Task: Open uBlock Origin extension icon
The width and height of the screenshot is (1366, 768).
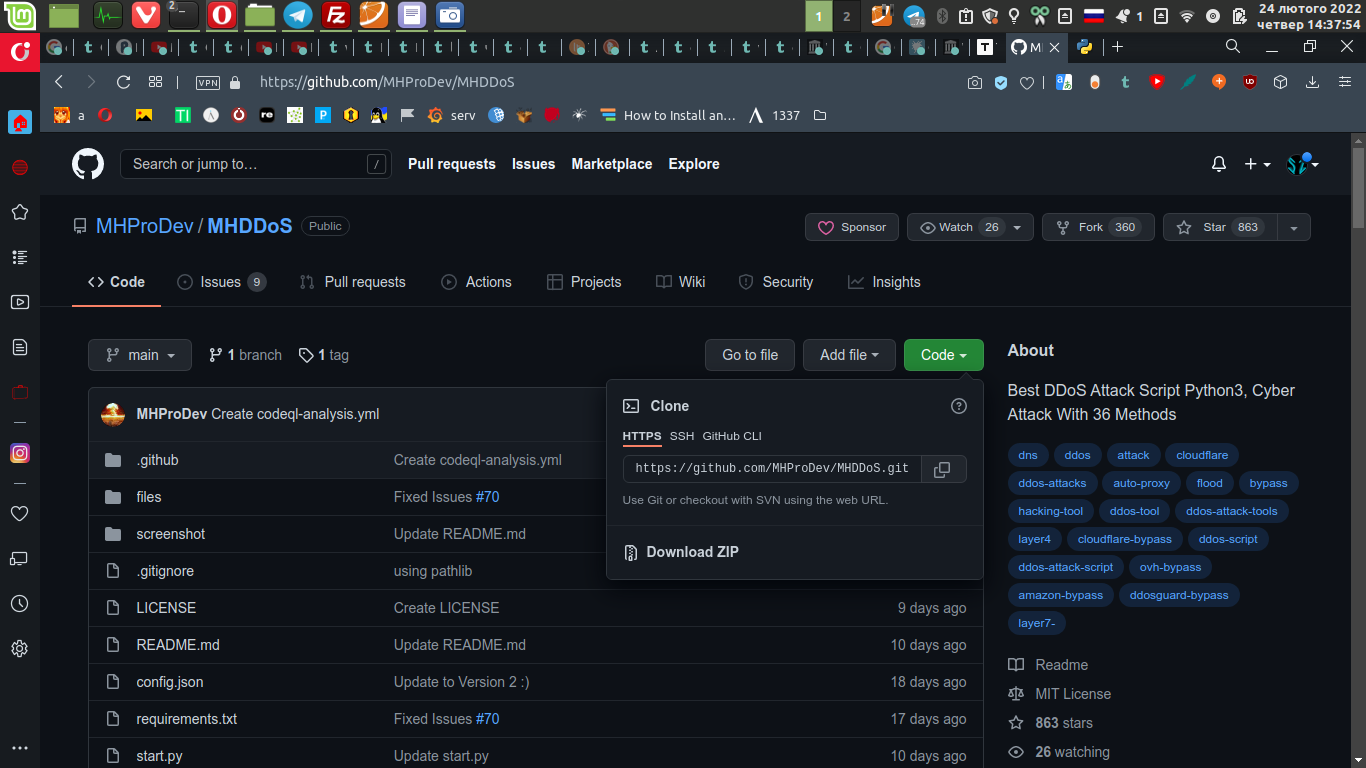Action: [1250, 83]
